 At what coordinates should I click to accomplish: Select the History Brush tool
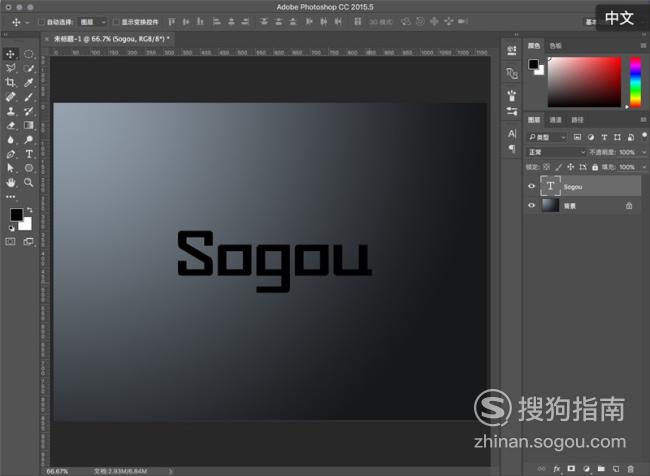click(28, 111)
